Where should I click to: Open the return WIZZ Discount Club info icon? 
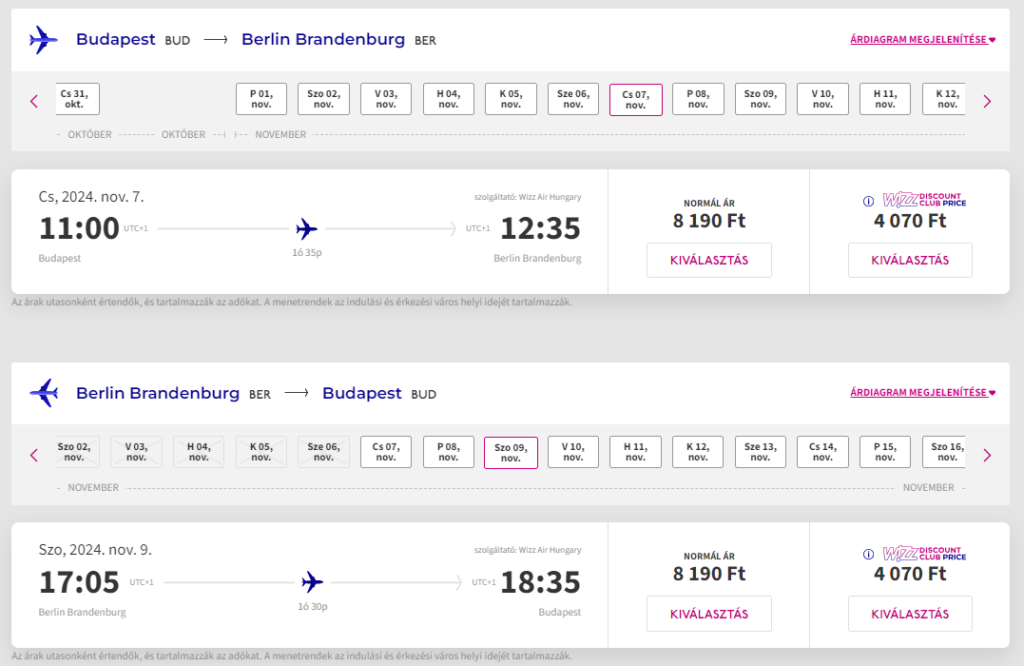(868, 554)
